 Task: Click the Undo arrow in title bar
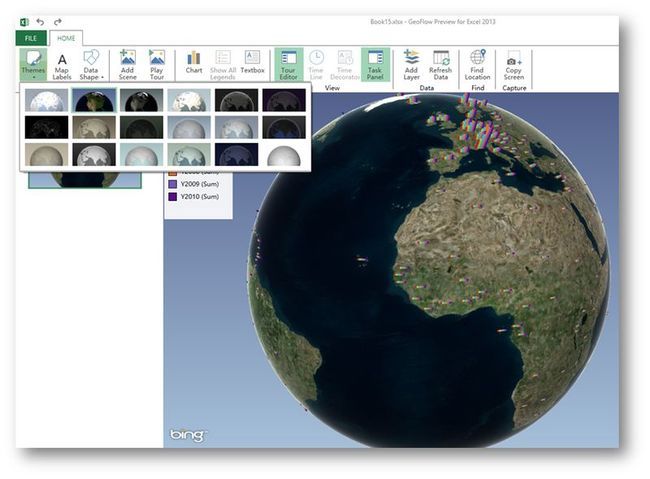coord(40,22)
